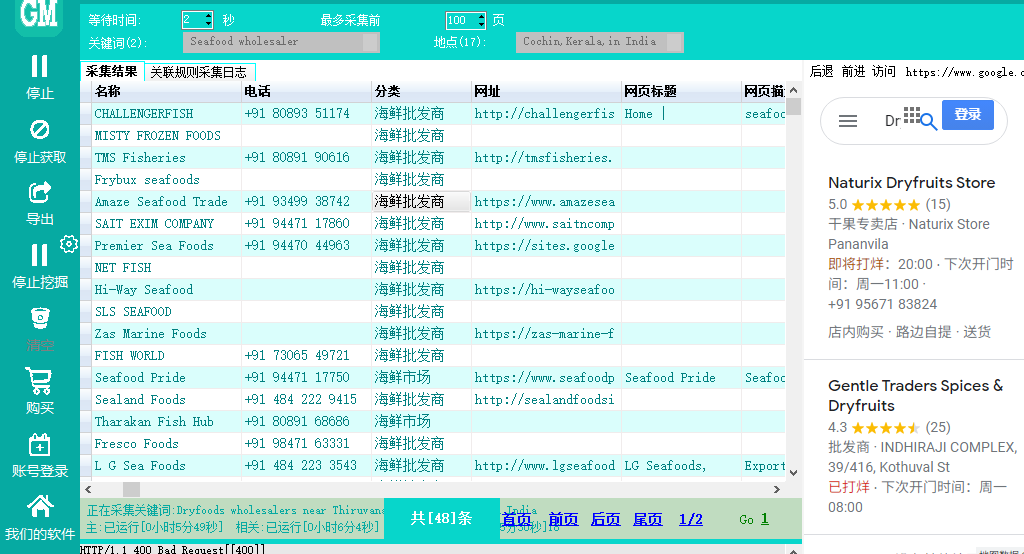Switch to the 采集结果 tab

point(111,72)
